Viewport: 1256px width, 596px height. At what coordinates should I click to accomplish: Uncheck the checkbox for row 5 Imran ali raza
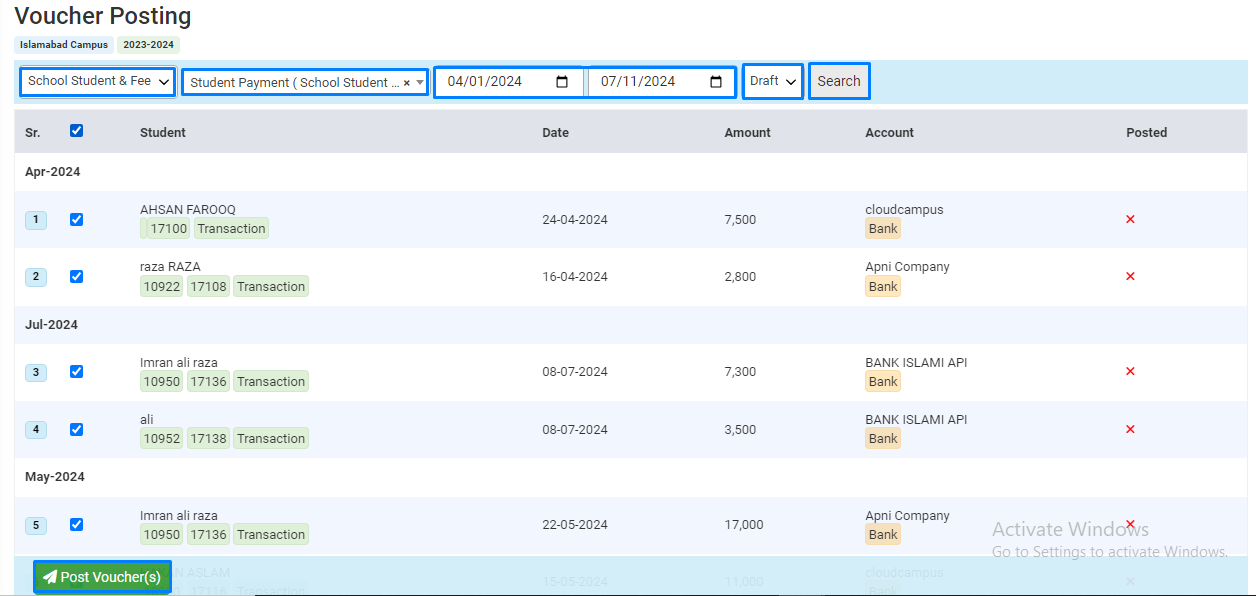click(77, 525)
